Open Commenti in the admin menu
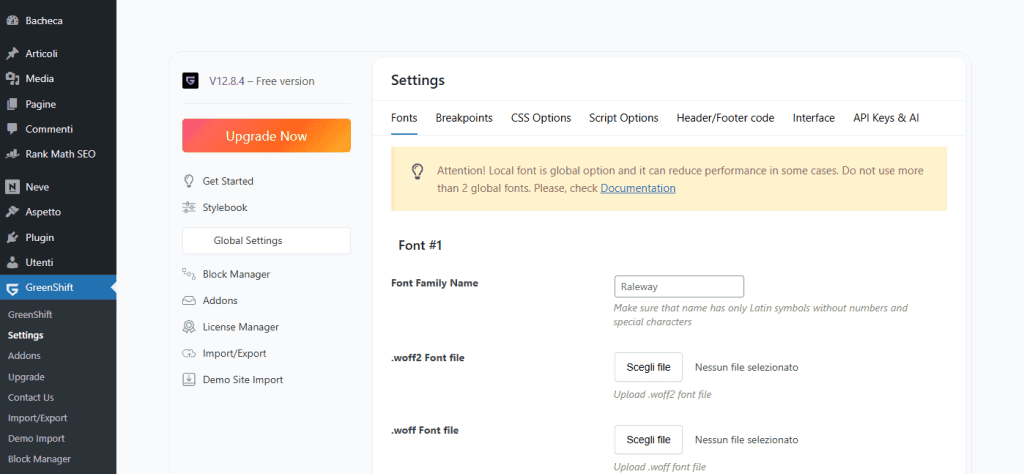Viewport: 1024px width, 474px height. tap(49, 129)
